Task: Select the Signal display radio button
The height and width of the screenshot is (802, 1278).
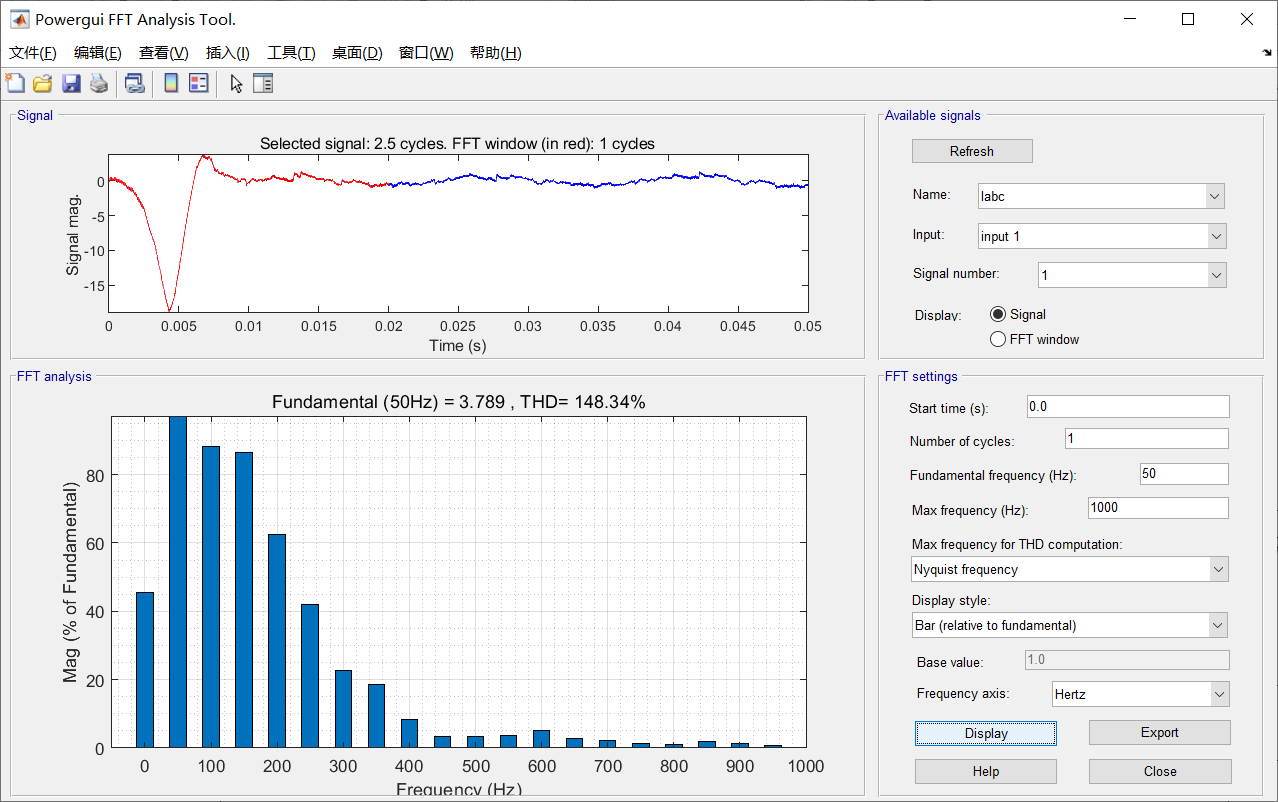Action: (997, 314)
